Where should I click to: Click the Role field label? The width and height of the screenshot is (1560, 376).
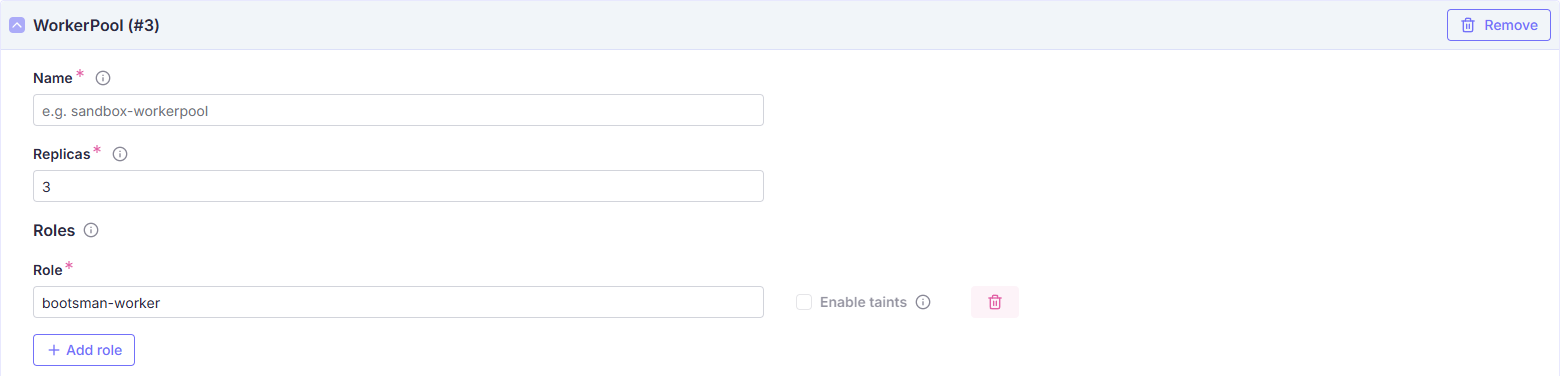click(48, 270)
